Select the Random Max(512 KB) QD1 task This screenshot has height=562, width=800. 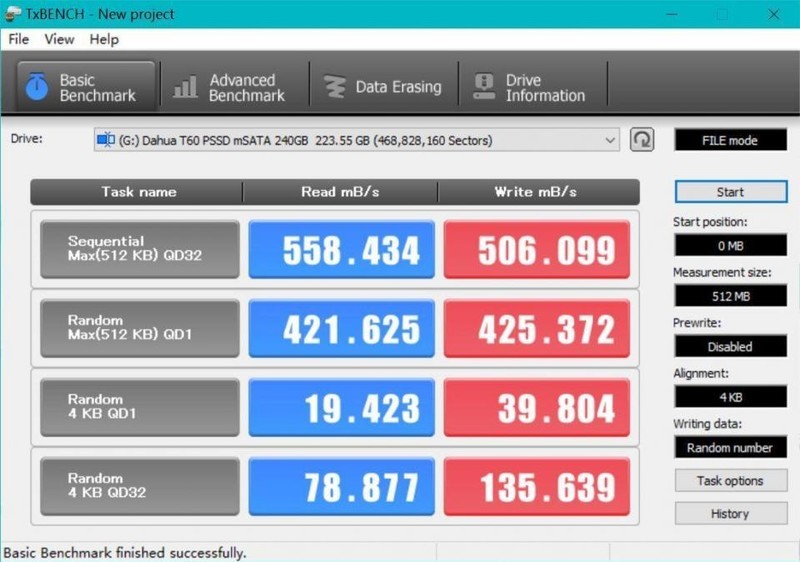[140, 328]
